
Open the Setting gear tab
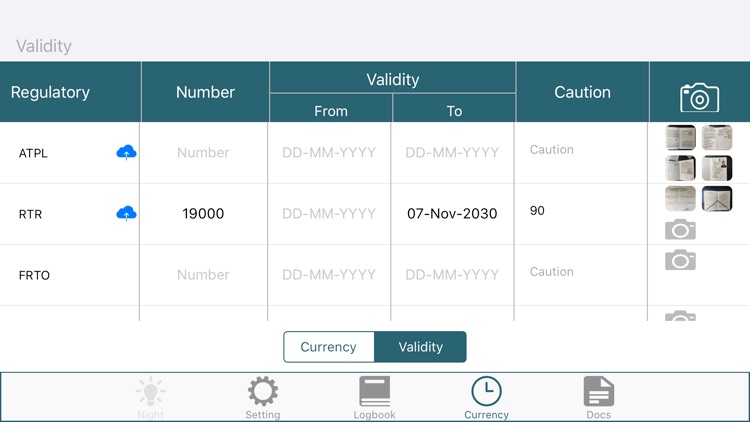[263, 398]
